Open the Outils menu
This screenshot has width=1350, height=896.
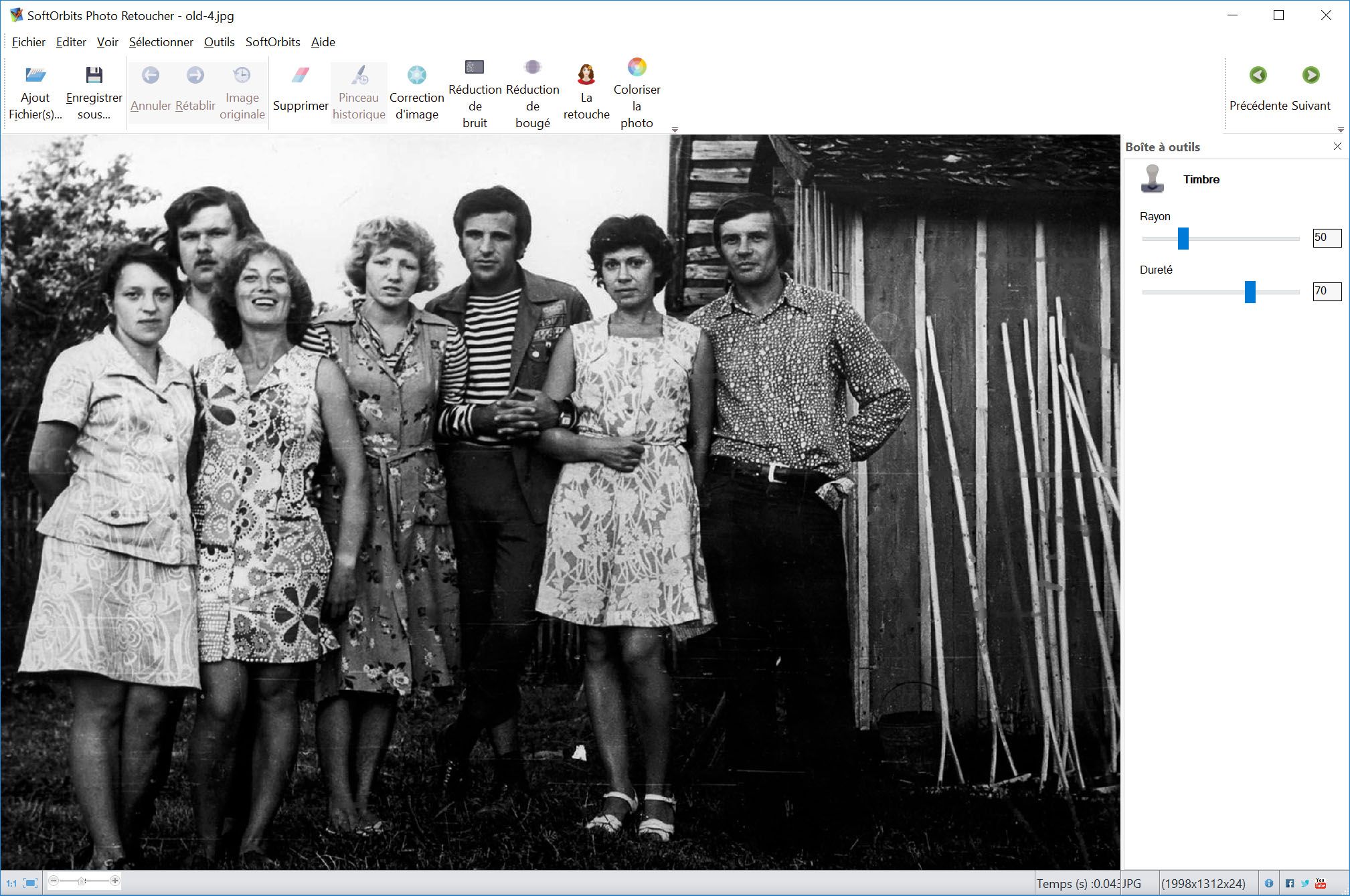click(218, 42)
